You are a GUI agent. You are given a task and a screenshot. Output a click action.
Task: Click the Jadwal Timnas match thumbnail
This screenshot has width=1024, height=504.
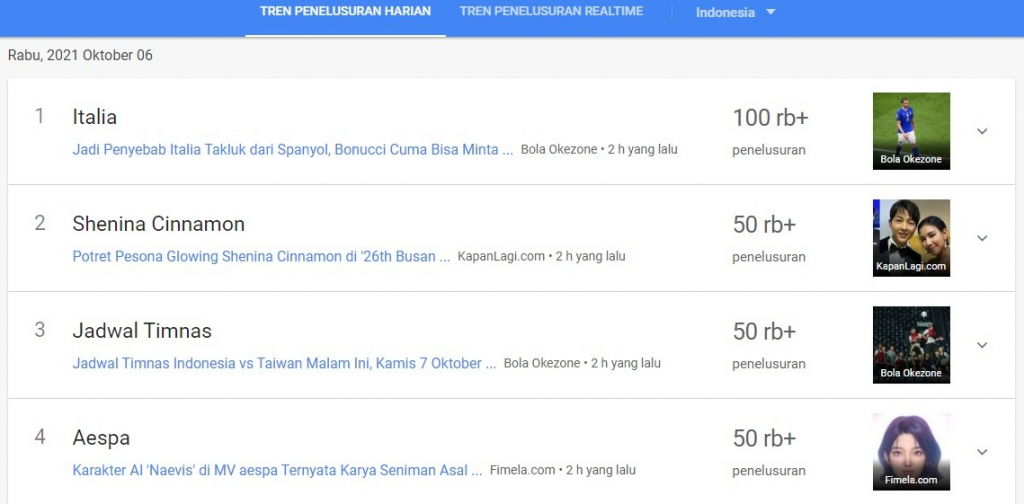pyautogui.click(x=911, y=345)
